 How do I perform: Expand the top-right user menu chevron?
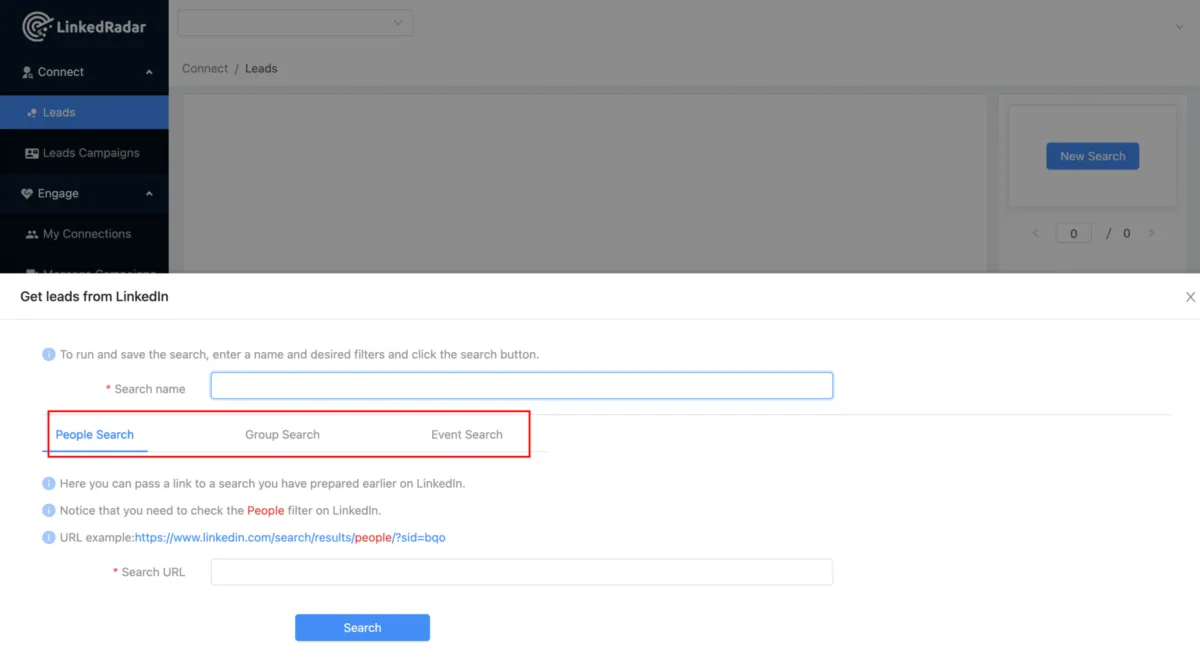coord(1180,27)
